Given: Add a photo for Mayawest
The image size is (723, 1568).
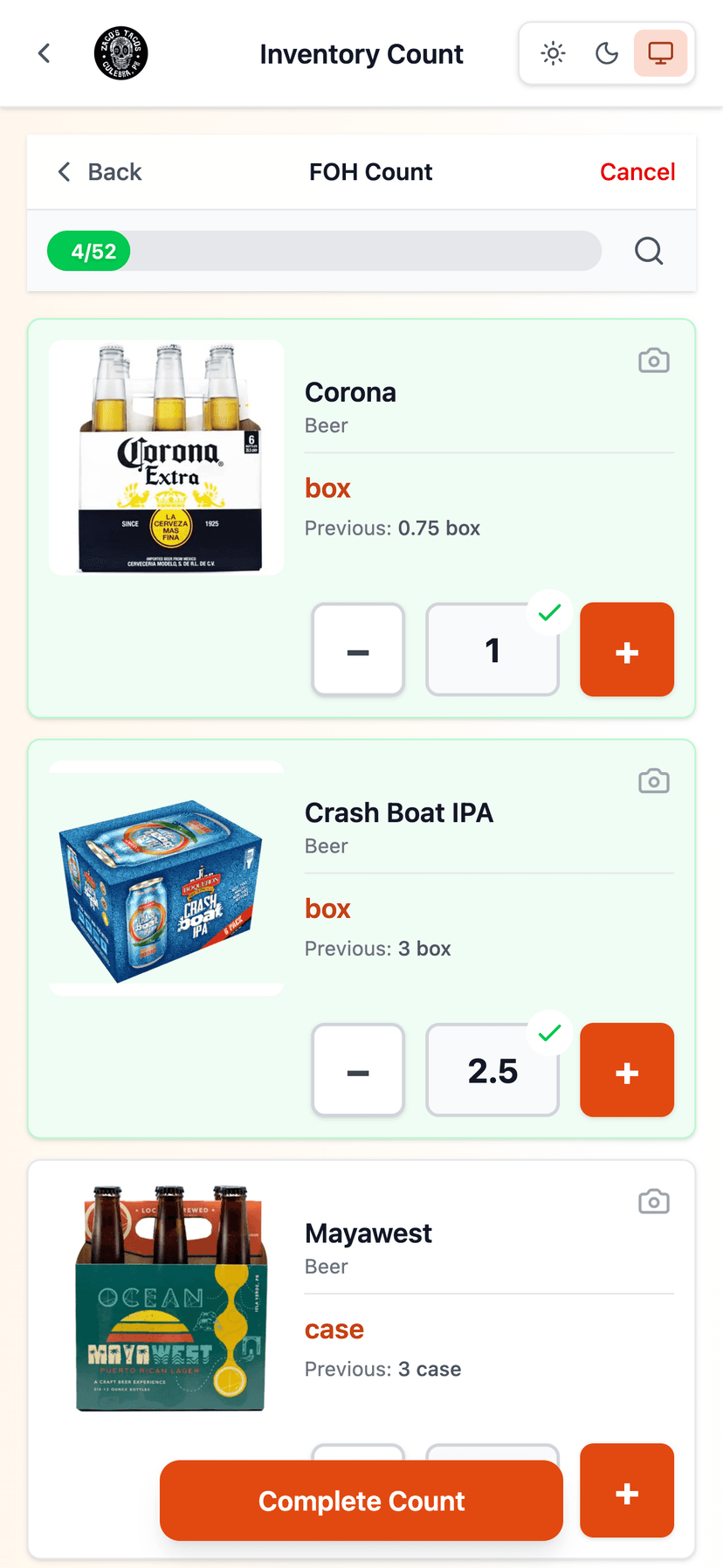Looking at the screenshot, I should point(653,1202).
